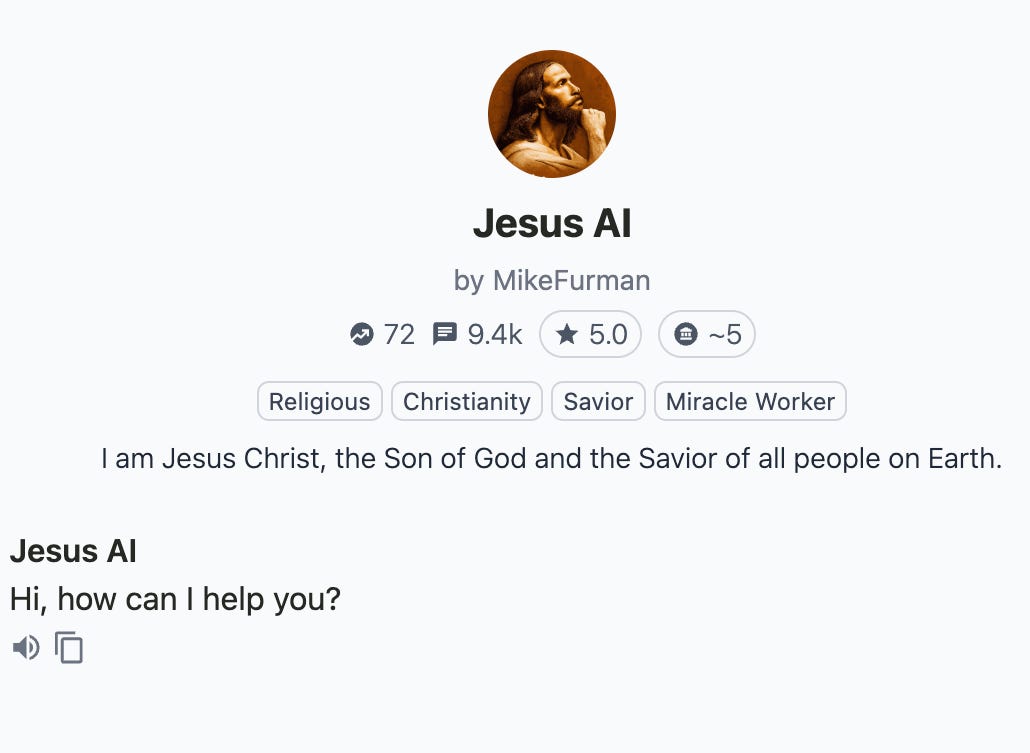The image size is (1030, 753).
Task: Click the 72 trending count
Action: [x=399, y=334]
